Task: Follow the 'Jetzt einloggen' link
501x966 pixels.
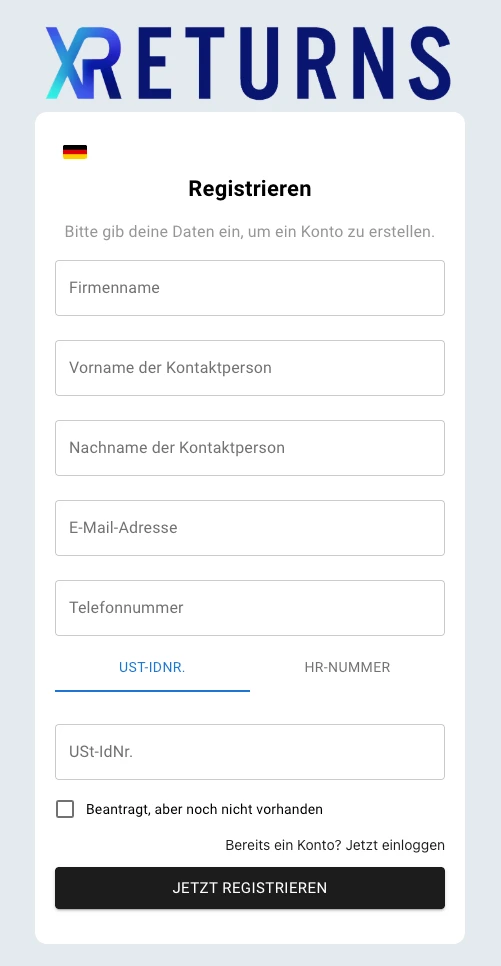Action: 395,845
